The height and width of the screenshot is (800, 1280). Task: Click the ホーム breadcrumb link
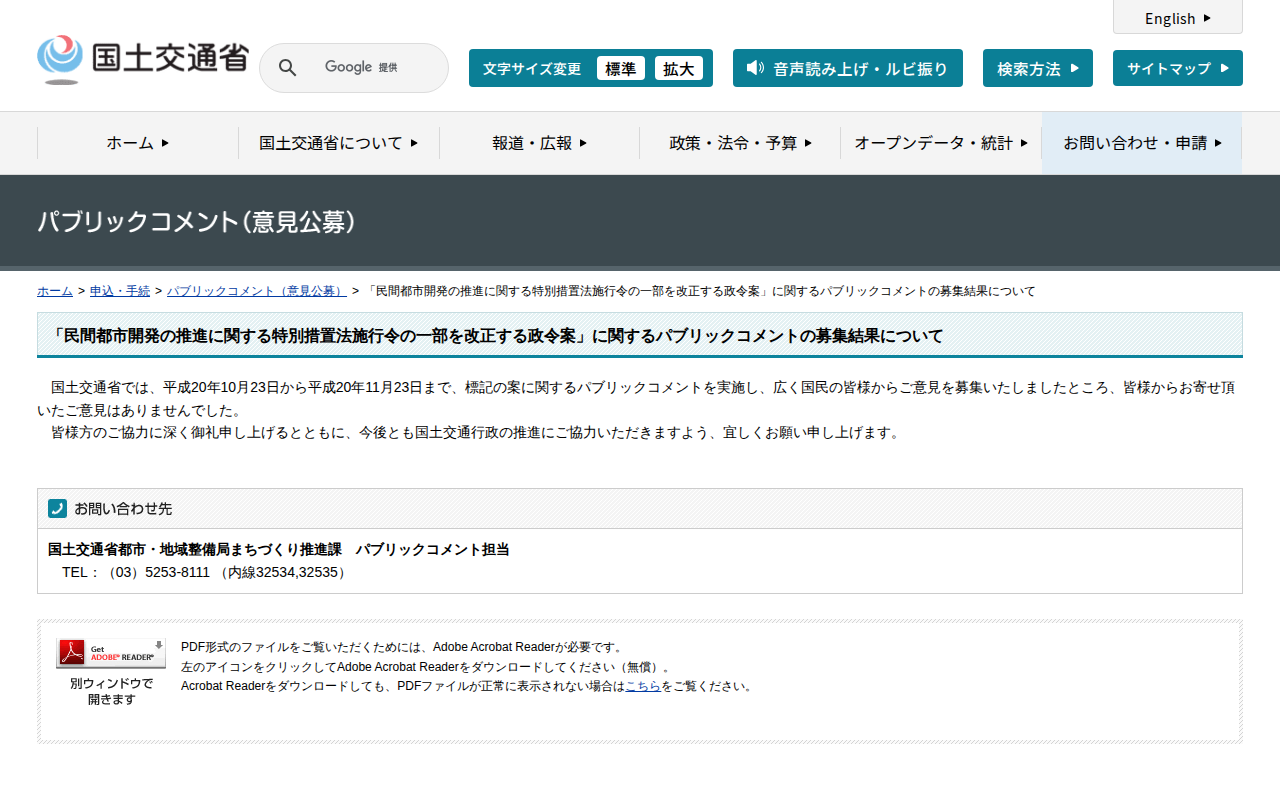pos(55,291)
